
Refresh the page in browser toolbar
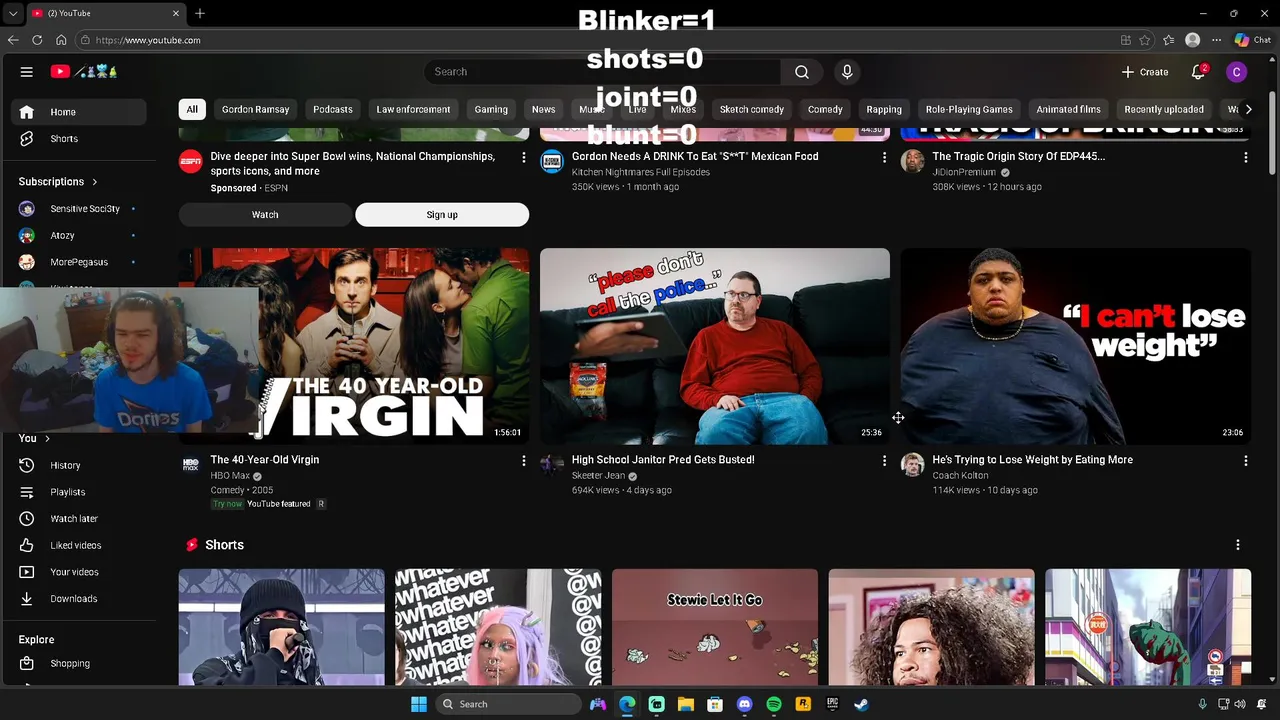point(37,40)
